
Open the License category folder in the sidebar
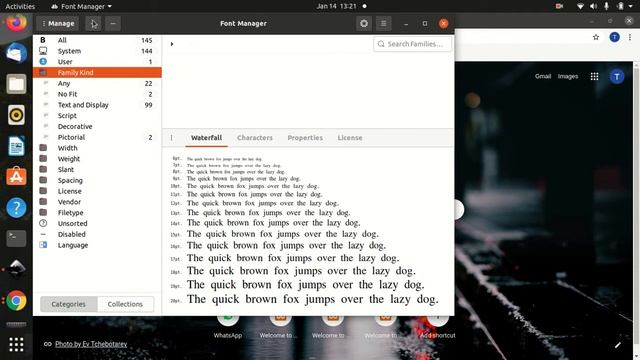click(97, 191)
